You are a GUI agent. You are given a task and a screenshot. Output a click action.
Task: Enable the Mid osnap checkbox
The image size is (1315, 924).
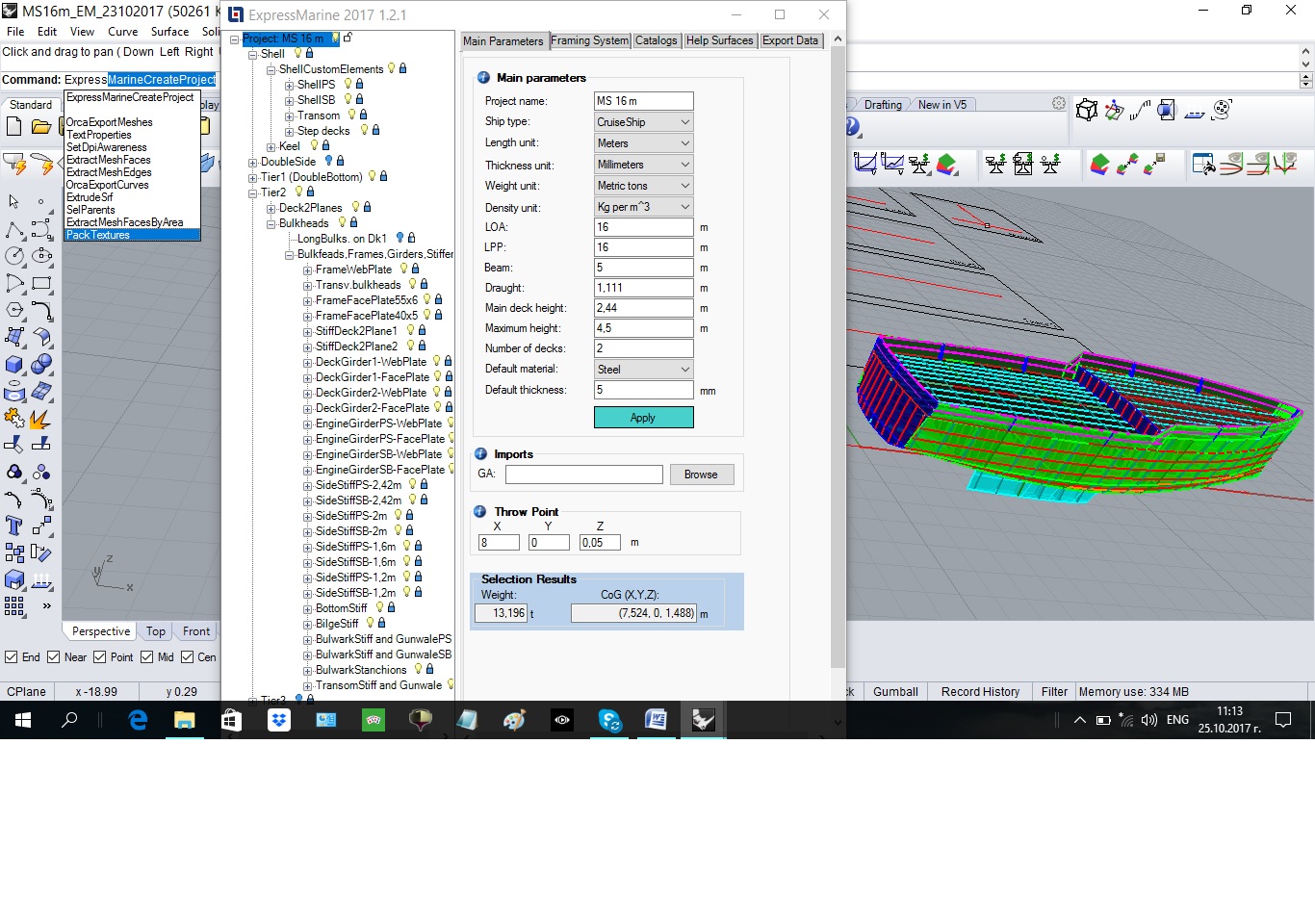click(147, 657)
